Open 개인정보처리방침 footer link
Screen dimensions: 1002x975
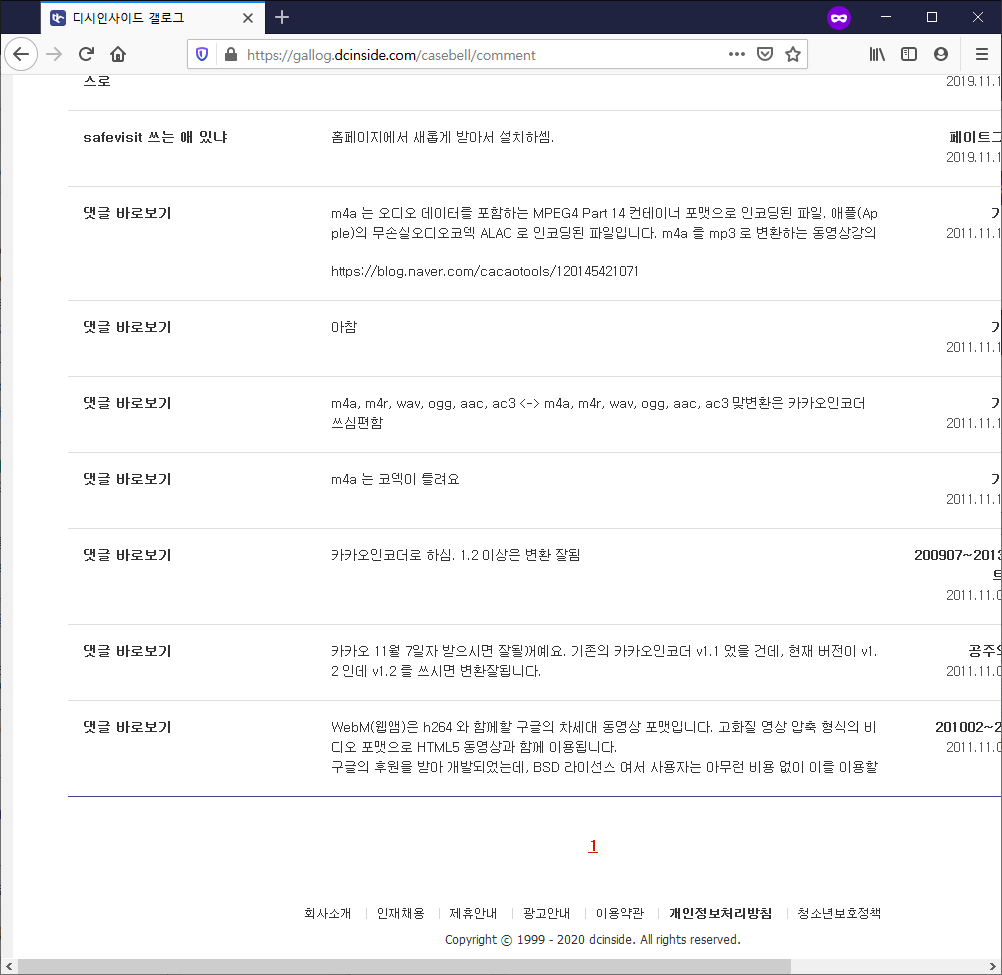point(721,914)
